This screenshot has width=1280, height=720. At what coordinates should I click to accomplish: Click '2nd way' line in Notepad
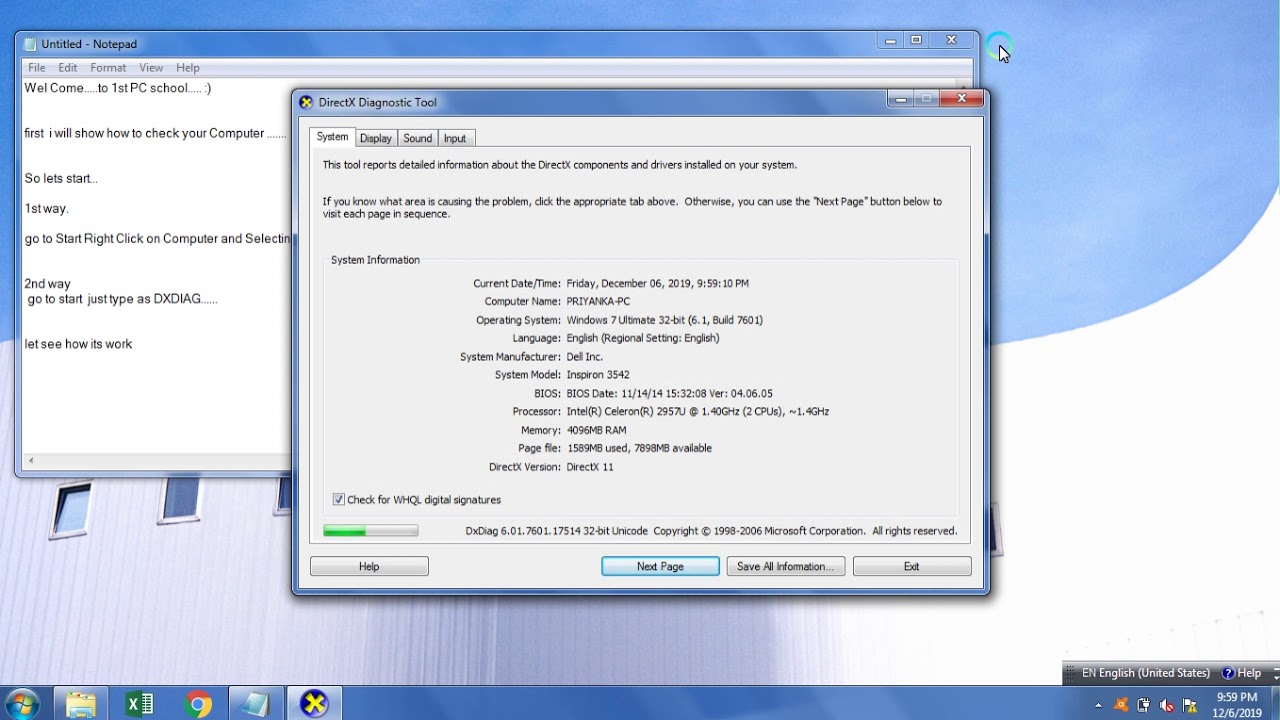click(x=48, y=284)
